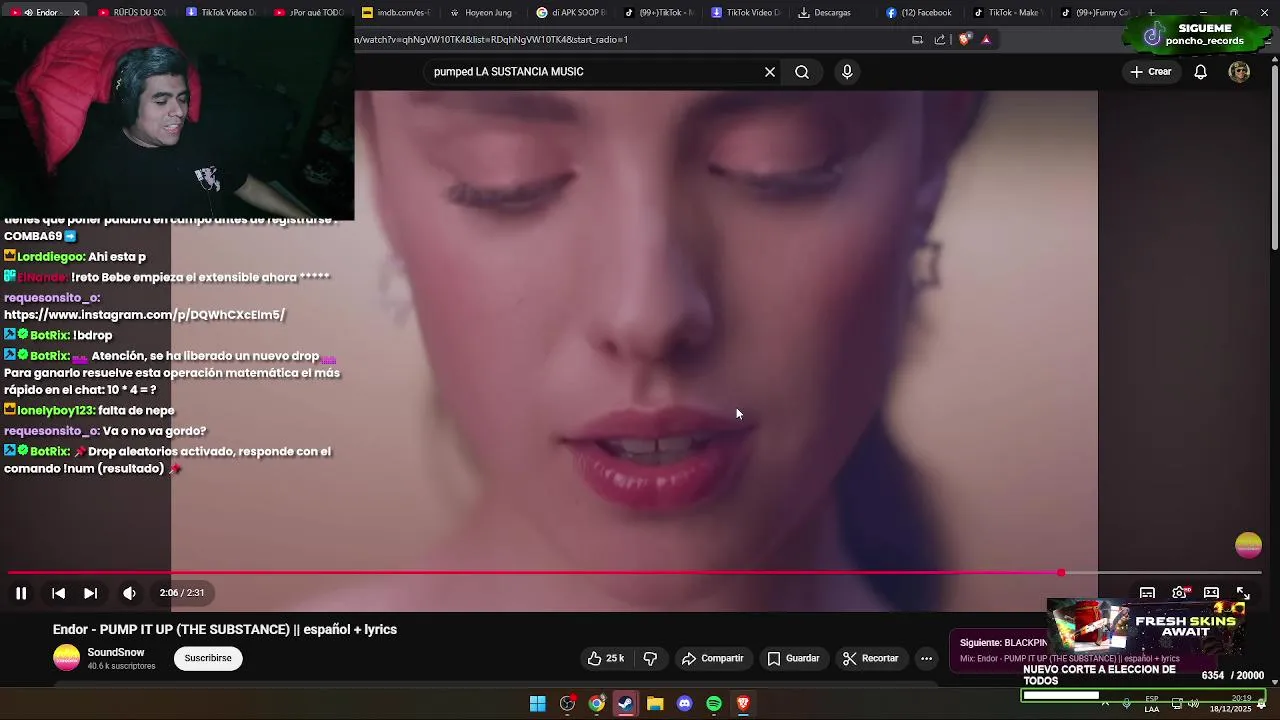Image resolution: width=1280 pixels, height=720 pixels.
Task: Mute the video player volume
Action: click(129, 593)
